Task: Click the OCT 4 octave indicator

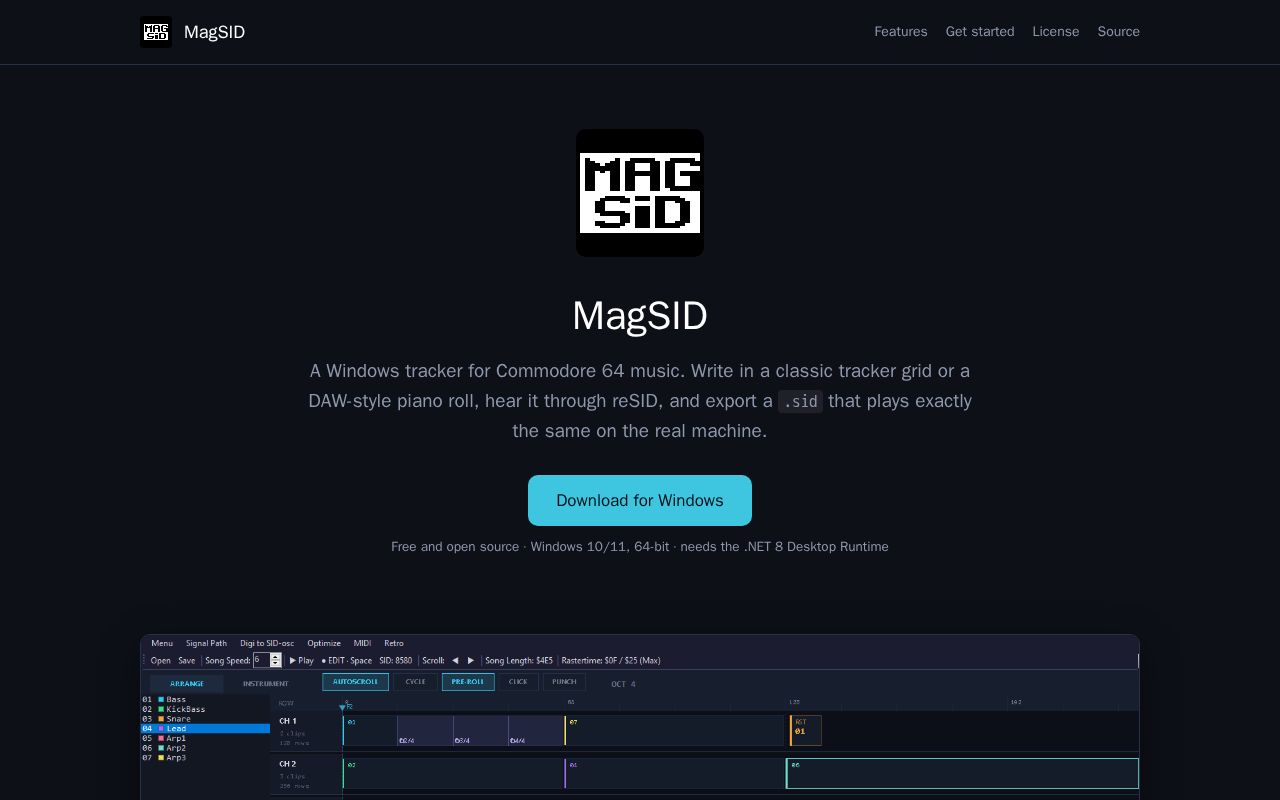Action: [623, 684]
